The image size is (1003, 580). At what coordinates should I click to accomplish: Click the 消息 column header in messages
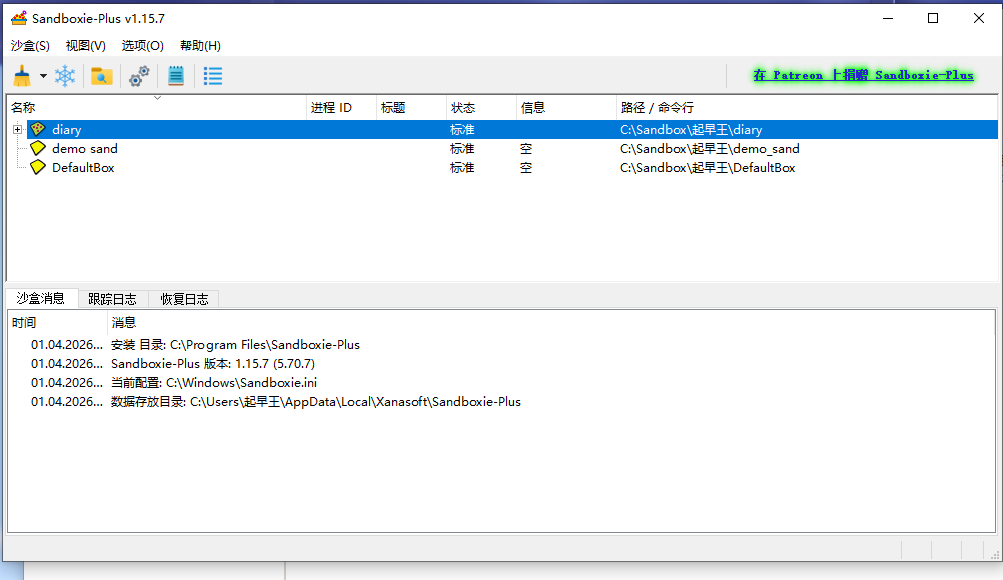tap(551, 322)
